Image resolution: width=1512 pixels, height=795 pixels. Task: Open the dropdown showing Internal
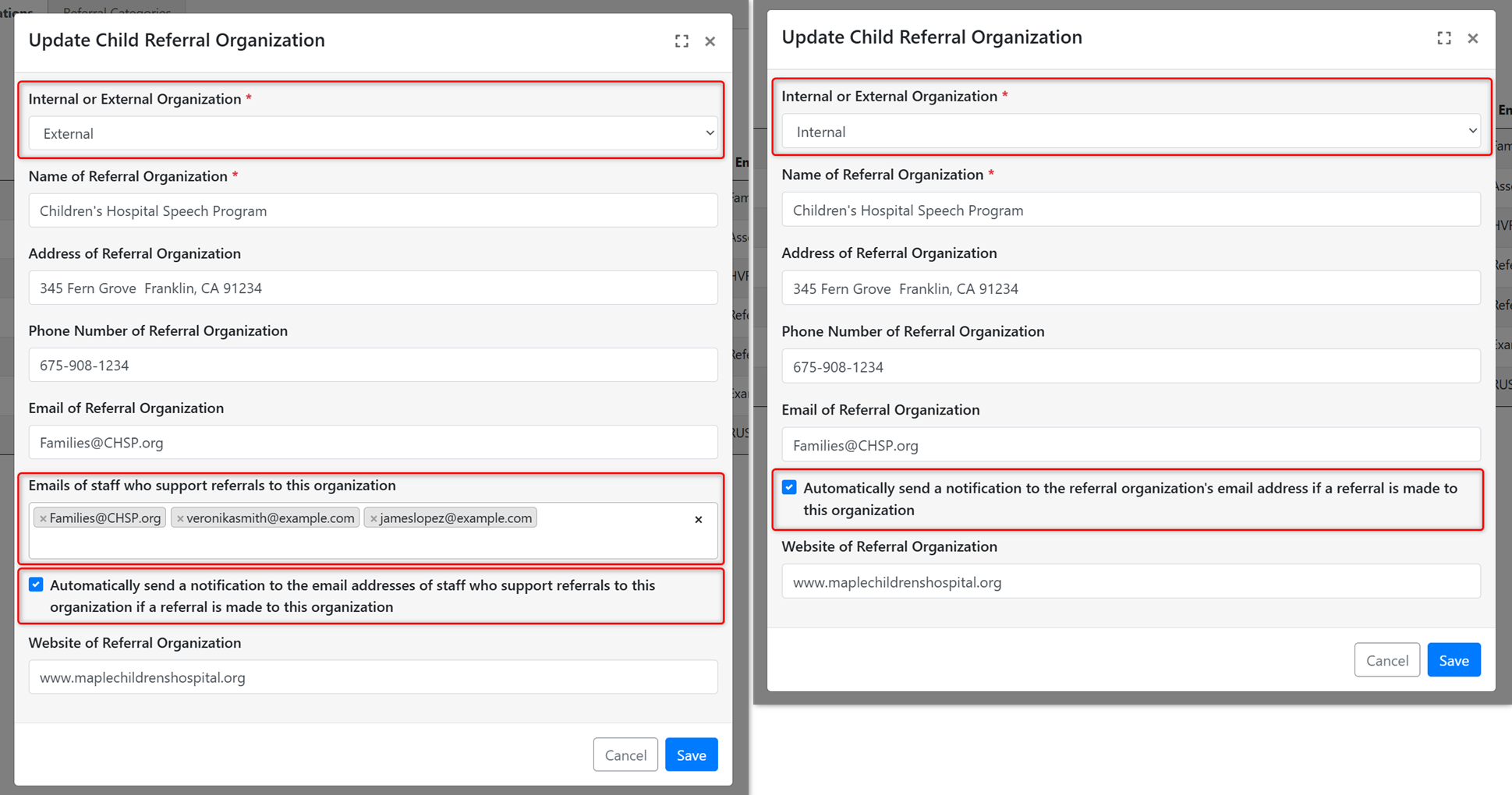1131,132
